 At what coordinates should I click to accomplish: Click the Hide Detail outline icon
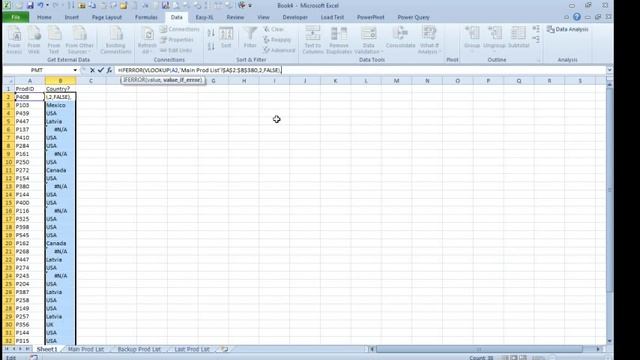pos(536,40)
